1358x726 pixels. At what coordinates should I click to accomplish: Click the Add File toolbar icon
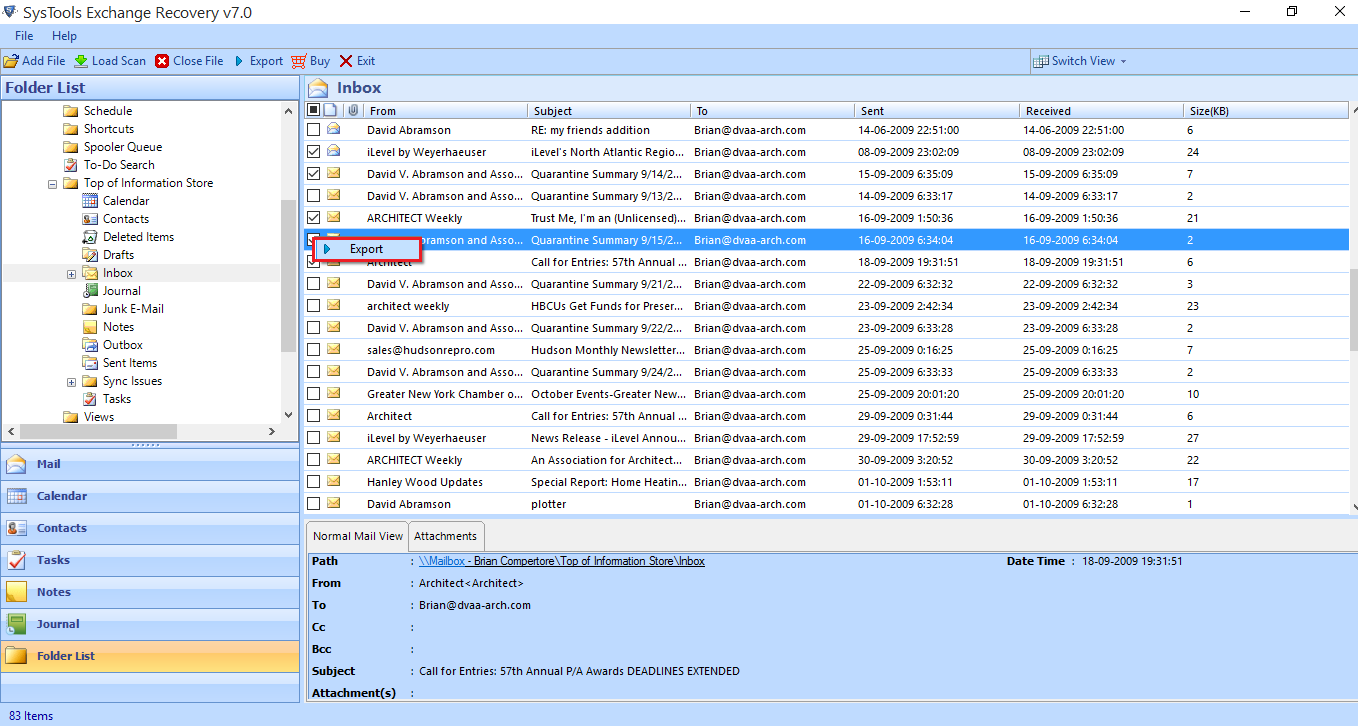pyautogui.click(x=11, y=61)
